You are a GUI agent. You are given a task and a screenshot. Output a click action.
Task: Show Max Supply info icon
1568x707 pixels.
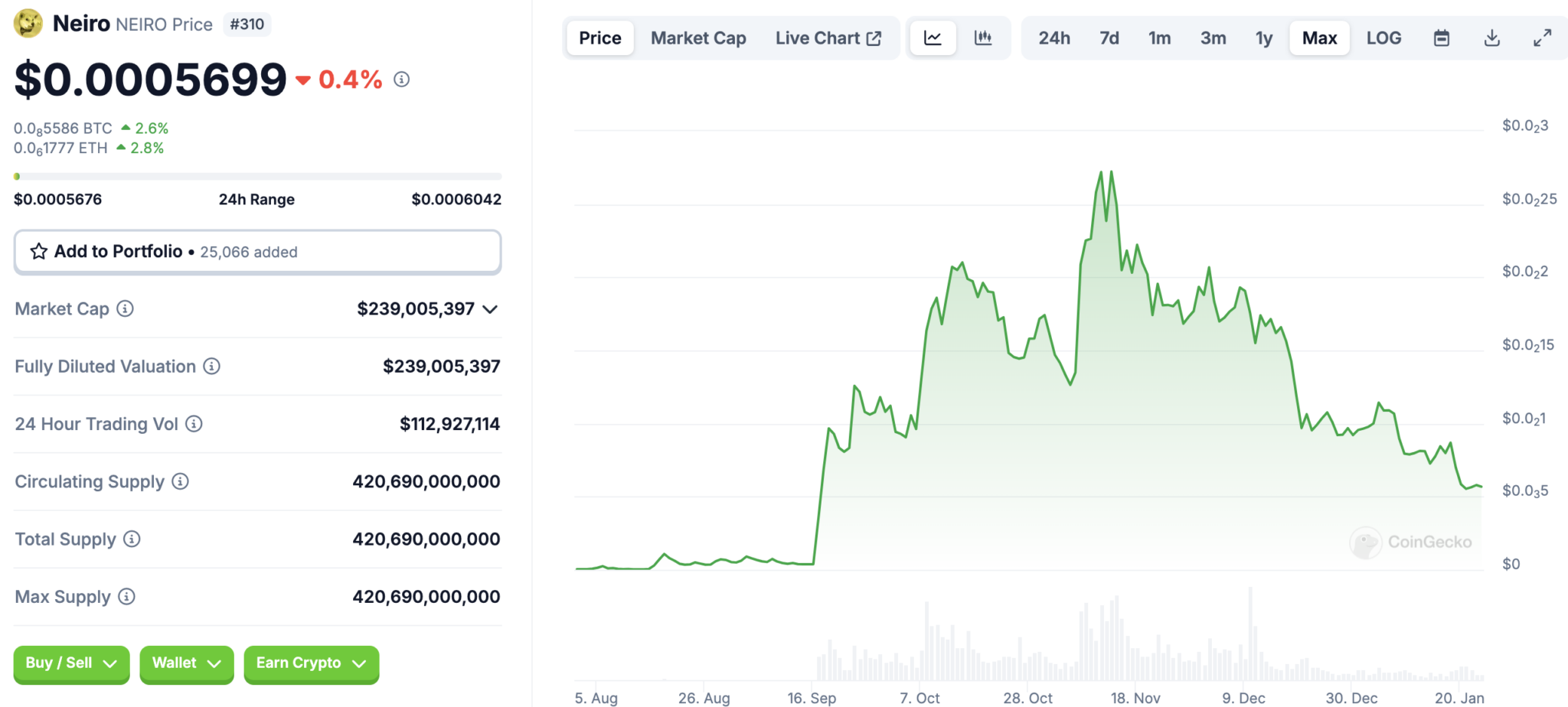click(x=127, y=596)
